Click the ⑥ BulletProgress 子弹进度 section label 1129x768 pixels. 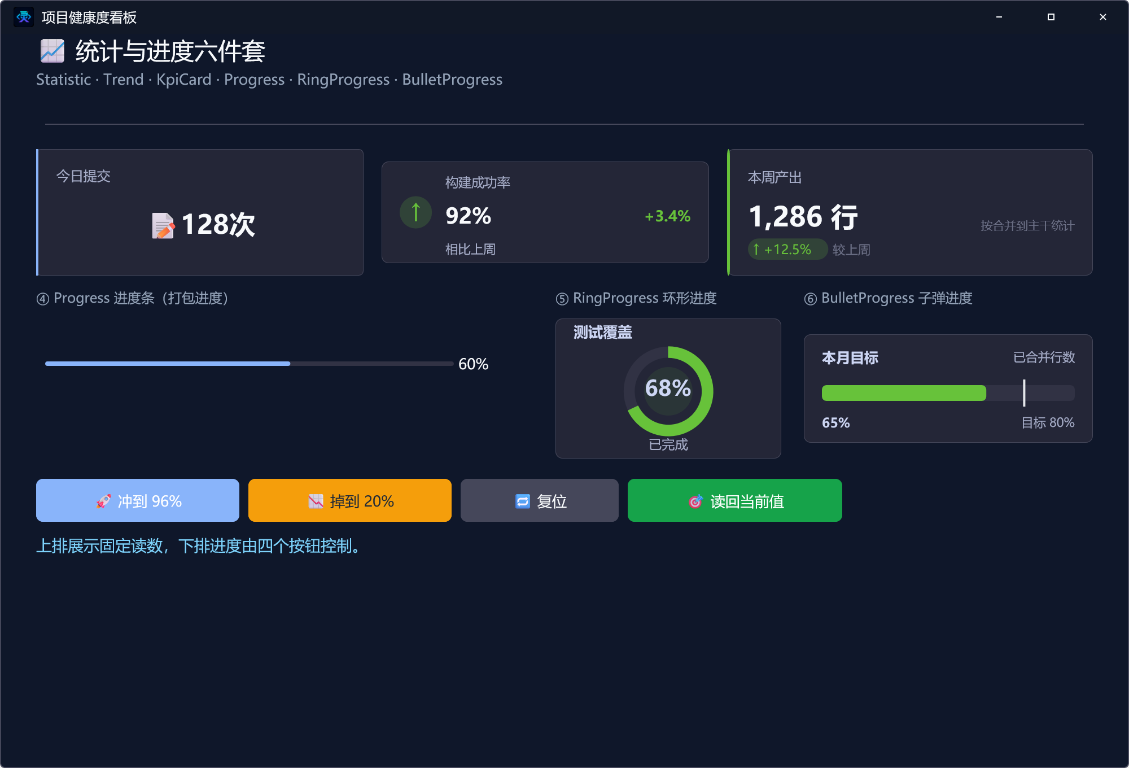click(888, 298)
